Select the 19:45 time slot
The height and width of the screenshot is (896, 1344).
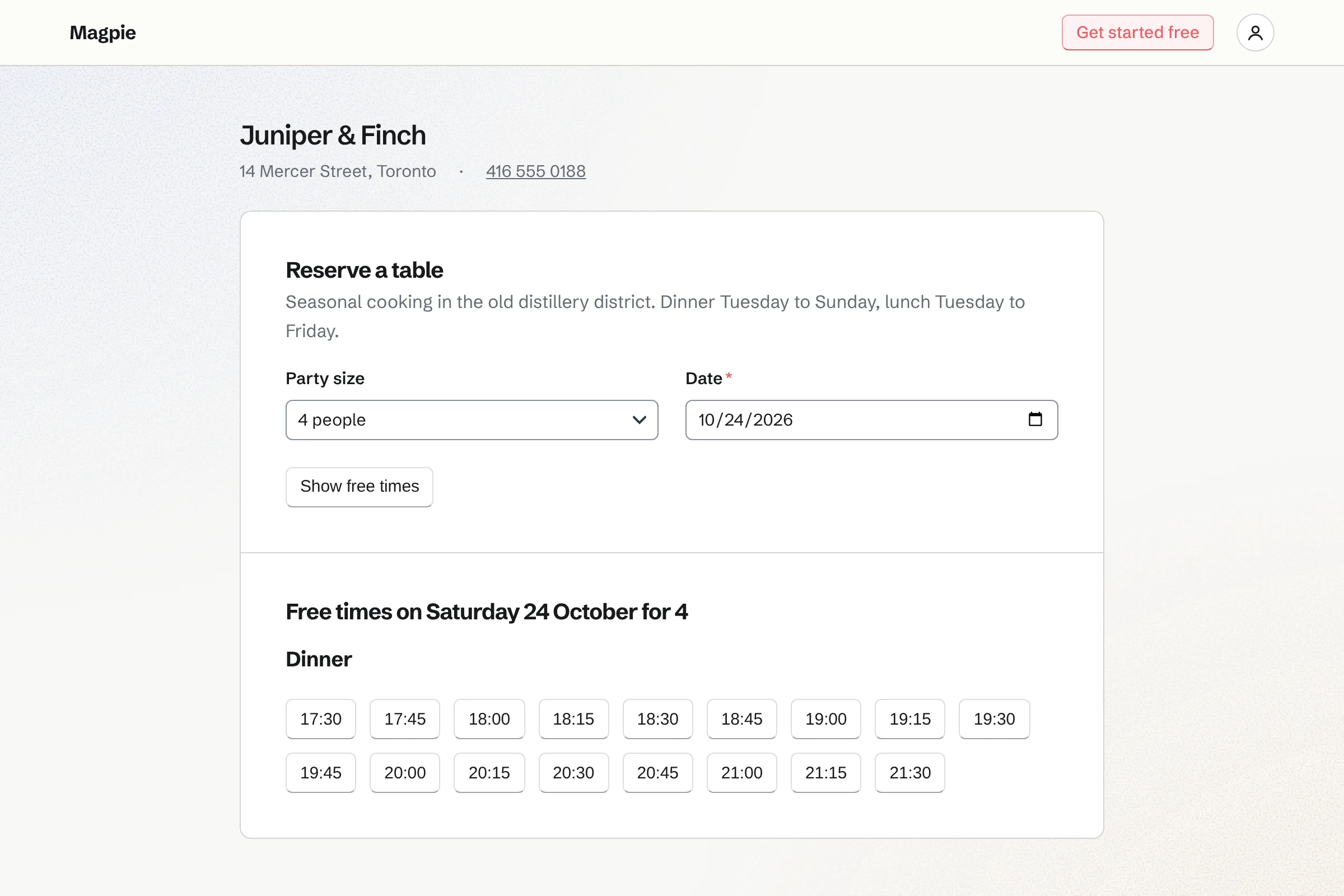(320, 773)
